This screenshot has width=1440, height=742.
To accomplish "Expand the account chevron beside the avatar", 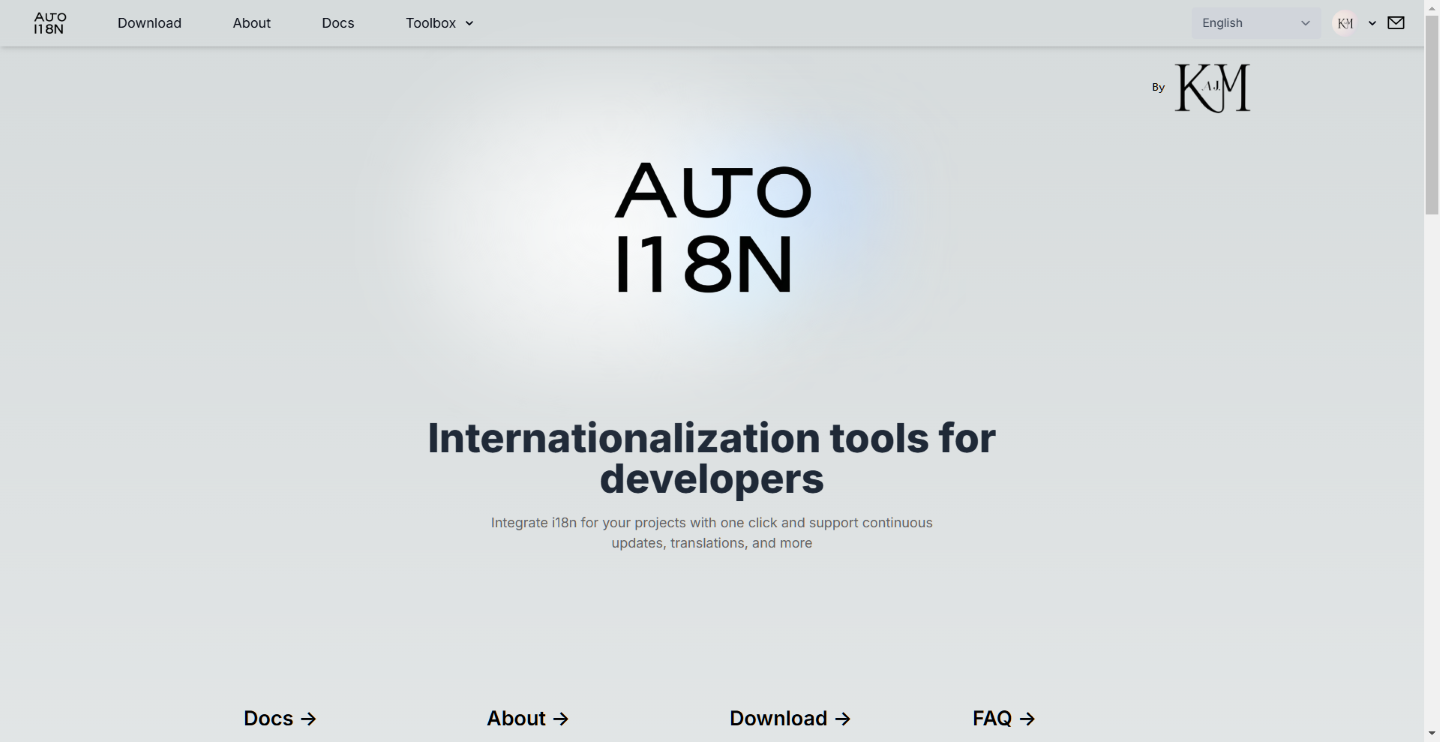I will pos(1372,22).
